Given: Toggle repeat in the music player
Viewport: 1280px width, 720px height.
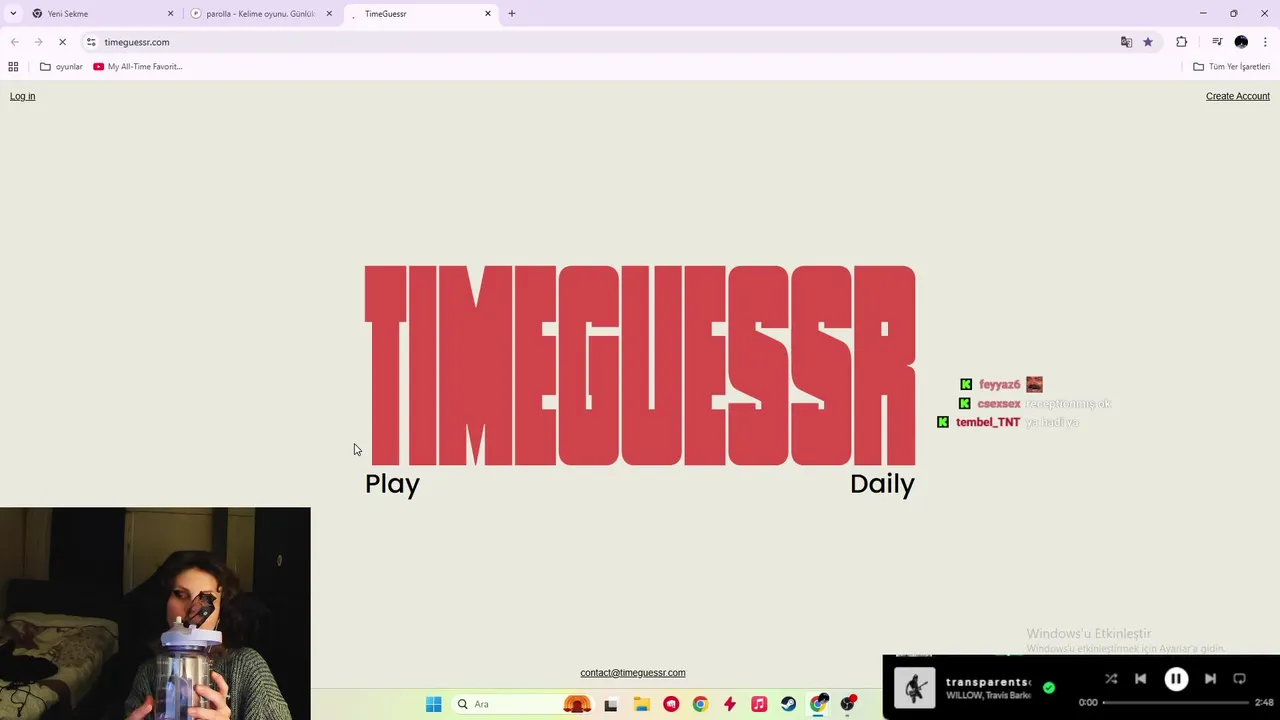Looking at the screenshot, I should [x=1239, y=678].
